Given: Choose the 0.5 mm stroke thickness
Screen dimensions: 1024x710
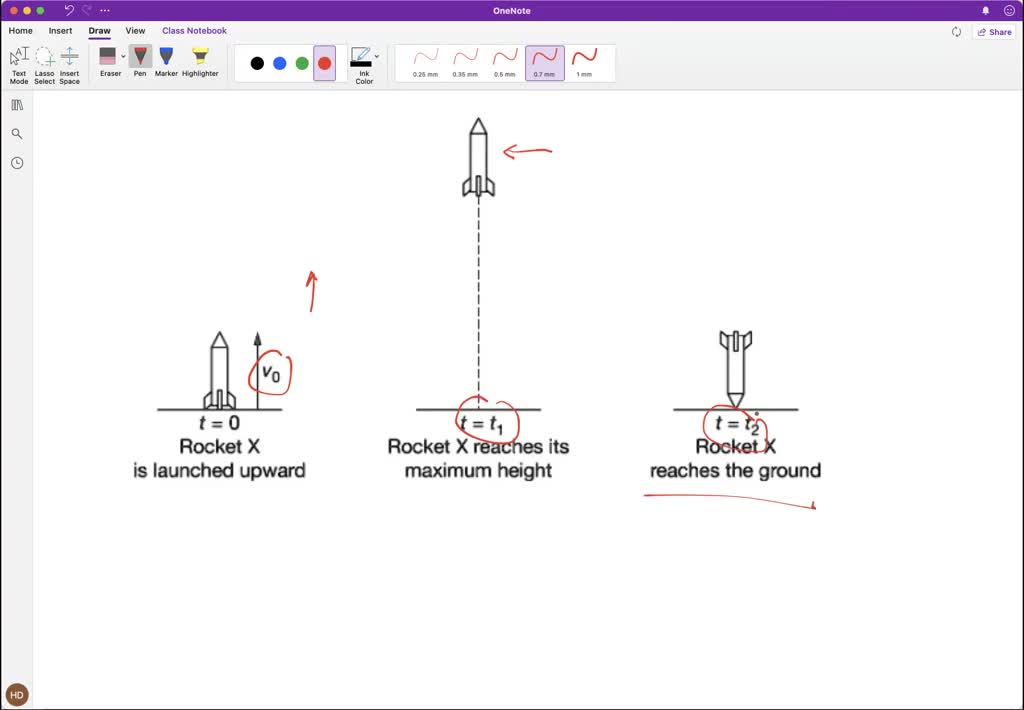Looking at the screenshot, I should tap(505, 60).
